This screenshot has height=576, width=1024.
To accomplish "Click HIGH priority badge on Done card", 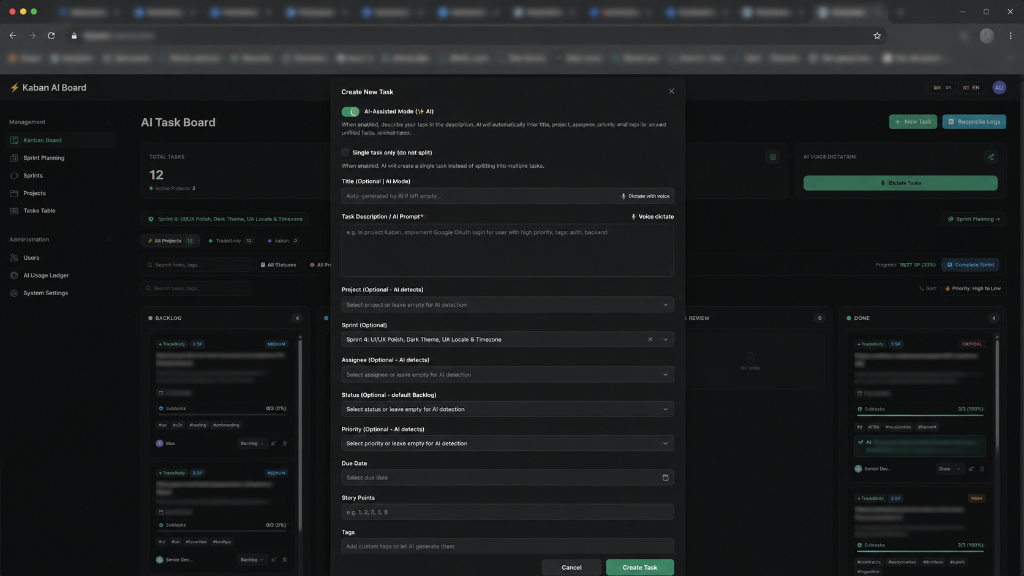I will pyautogui.click(x=976, y=498).
